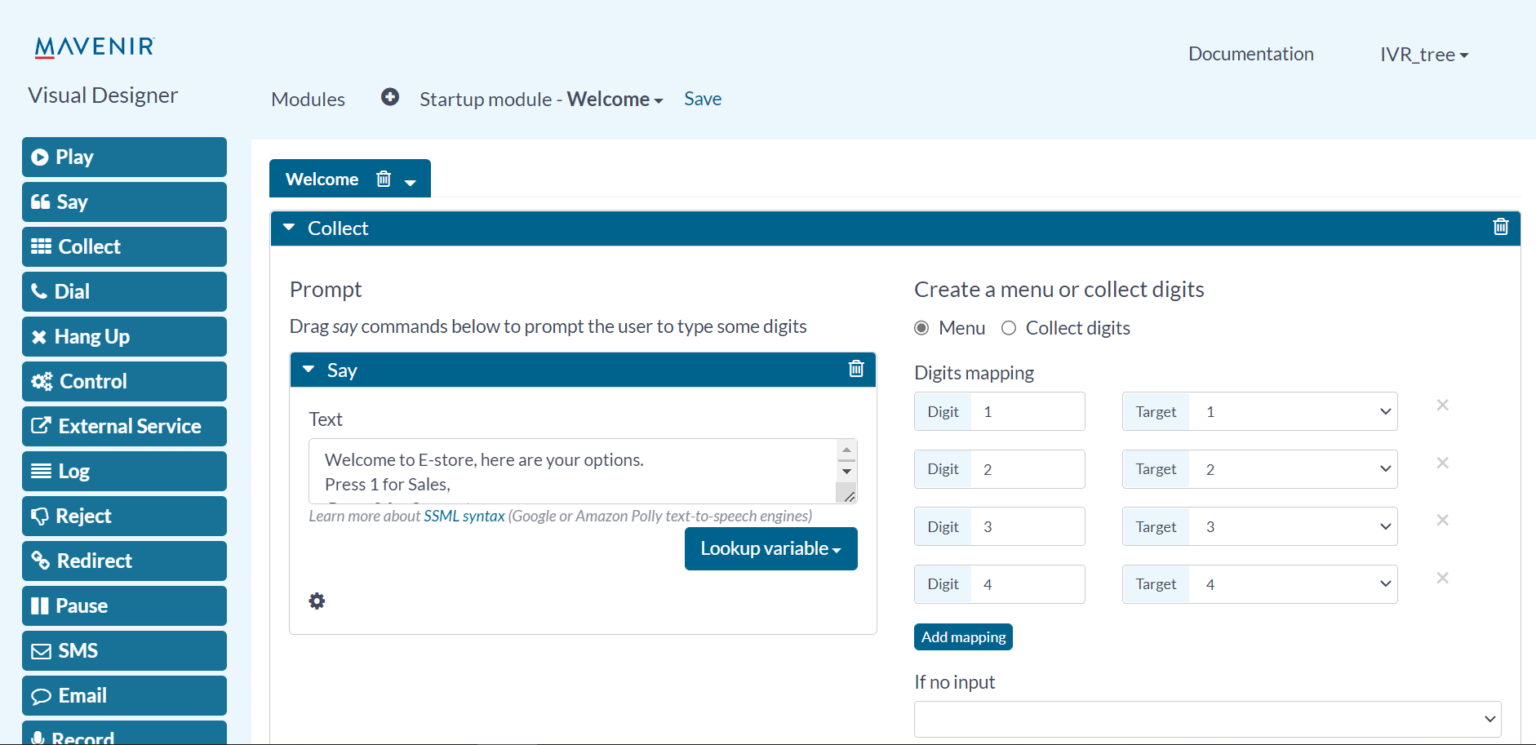Screen dimensions: 1536x745
Task: Open the If no input dropdown
Action: [x=1207, y=719]
